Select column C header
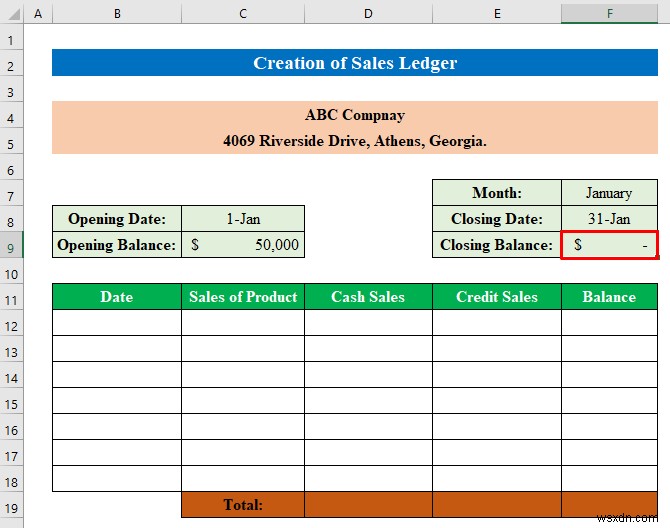670x528 pixels. coord(243,14)
